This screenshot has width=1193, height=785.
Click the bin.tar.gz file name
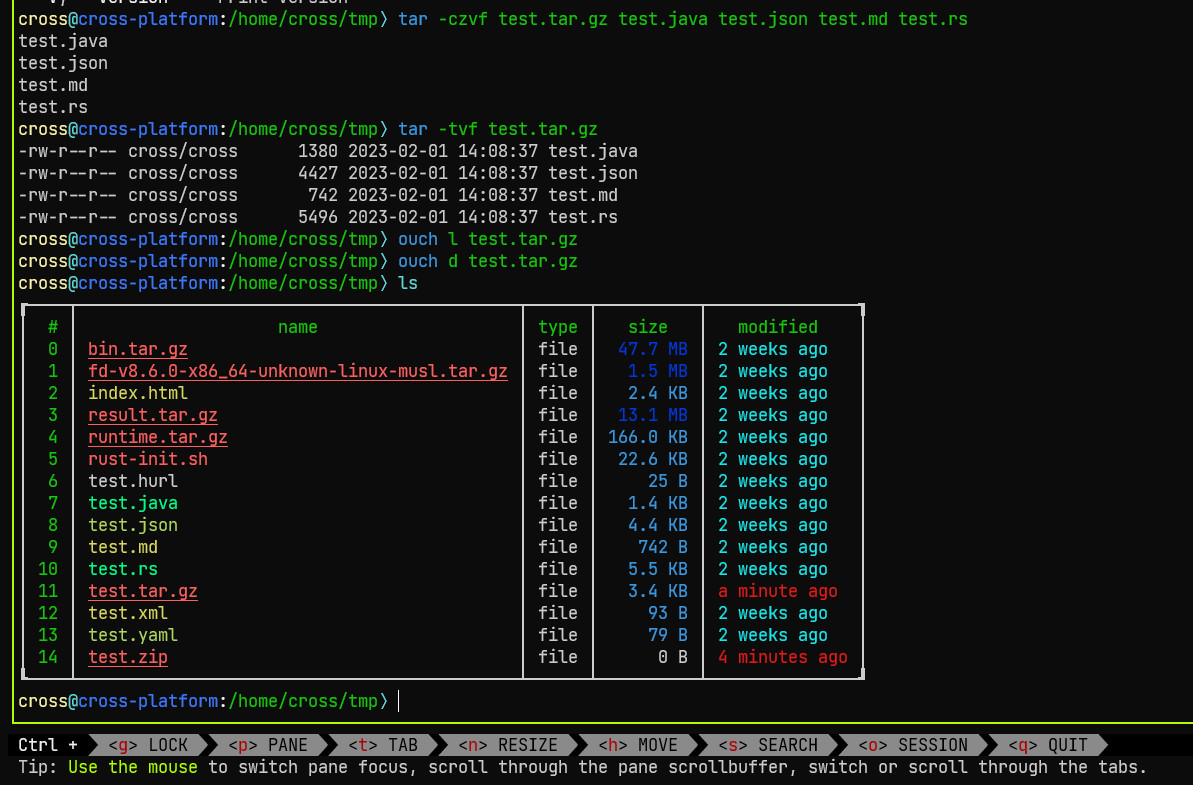point(138,349)
